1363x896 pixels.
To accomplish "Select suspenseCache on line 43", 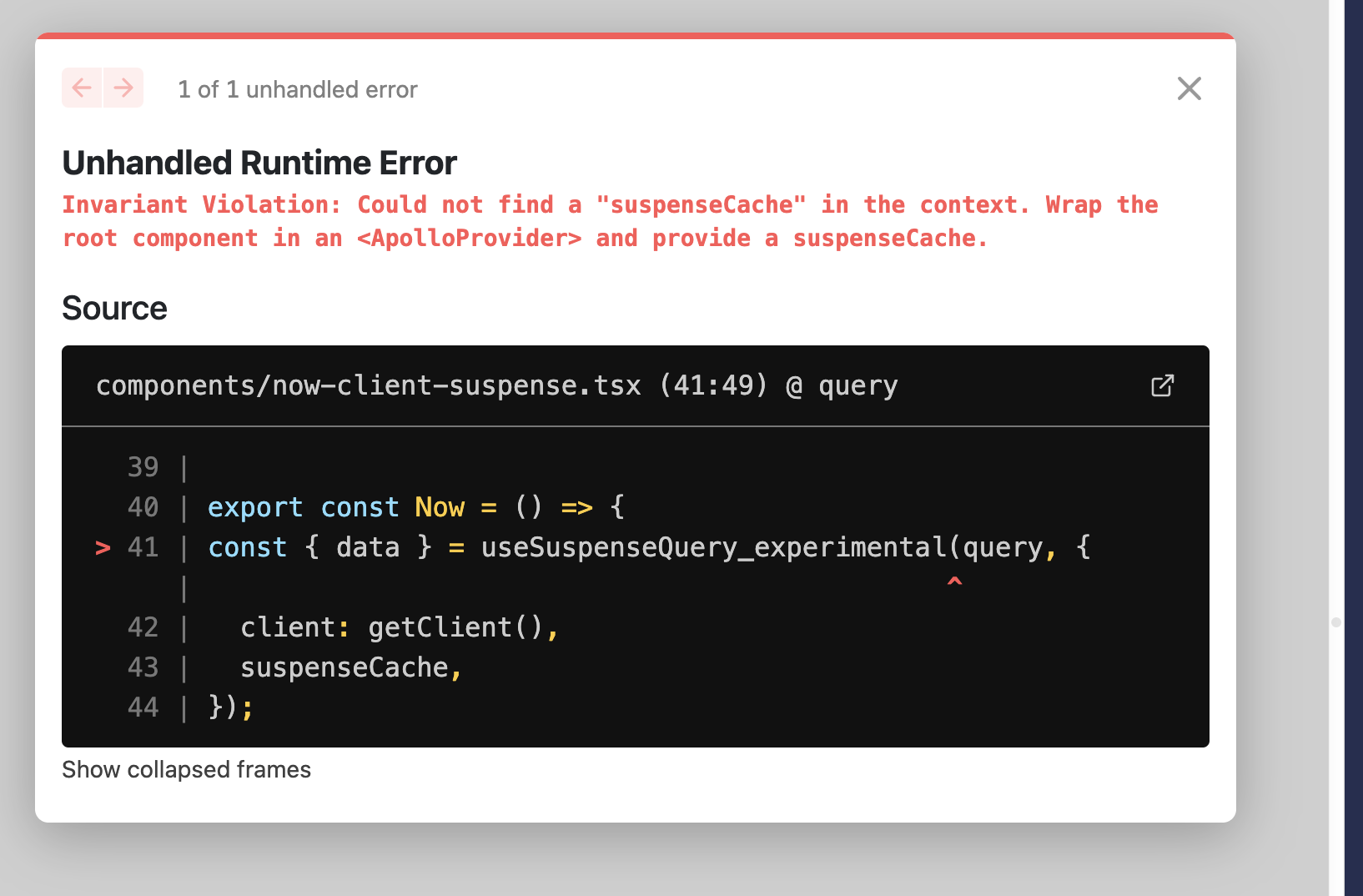I will click(x=345, y=667).
